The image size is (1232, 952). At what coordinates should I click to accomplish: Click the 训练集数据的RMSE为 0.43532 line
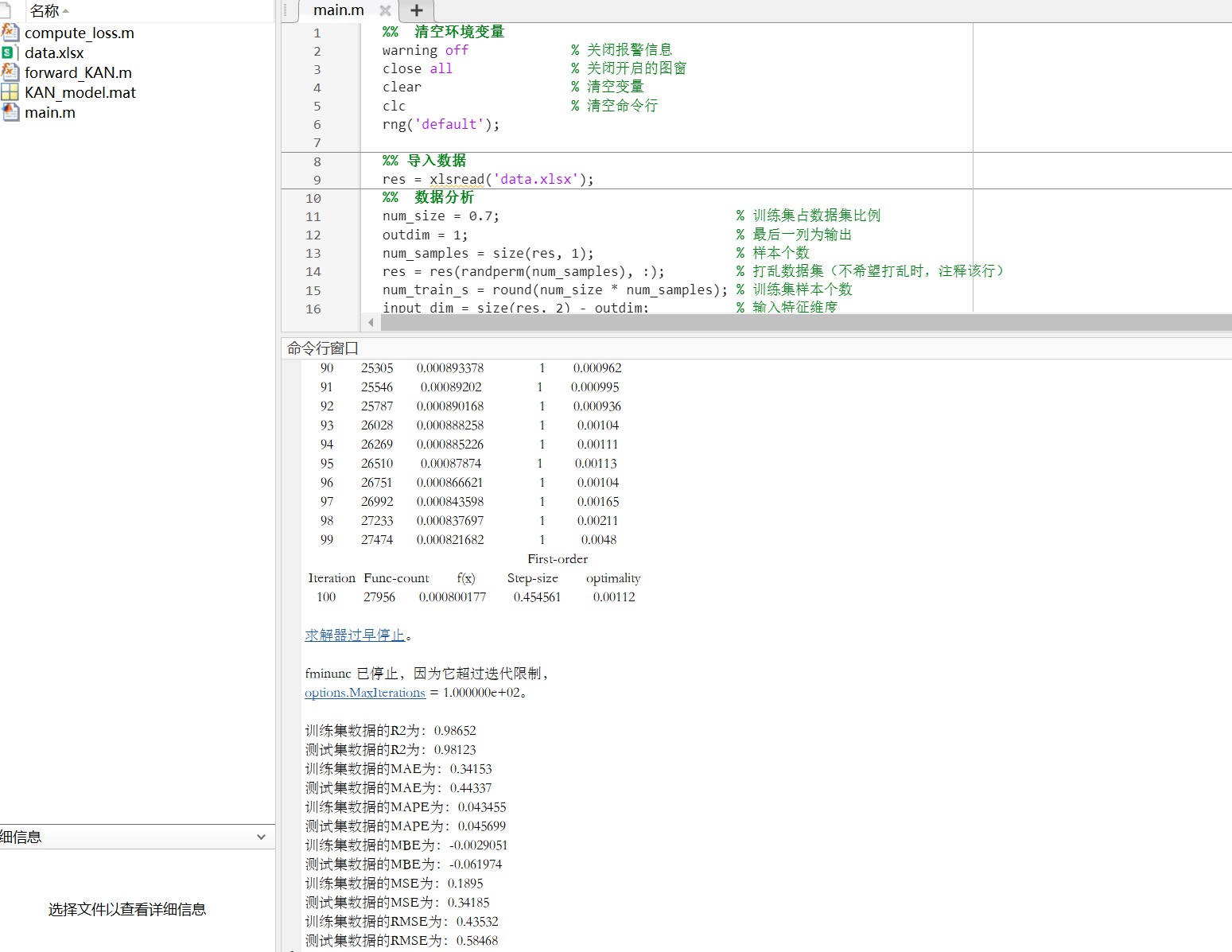coord(402,922)
